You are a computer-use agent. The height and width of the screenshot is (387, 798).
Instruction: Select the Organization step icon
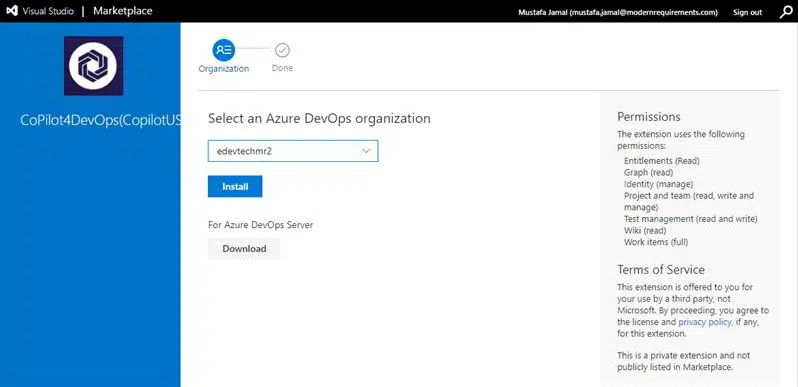coord(223,50)
